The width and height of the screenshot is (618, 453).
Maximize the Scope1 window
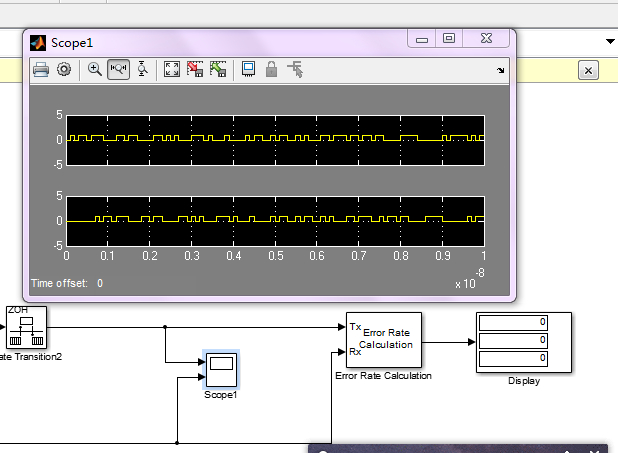pyautogui.click(x=449, y=39)
